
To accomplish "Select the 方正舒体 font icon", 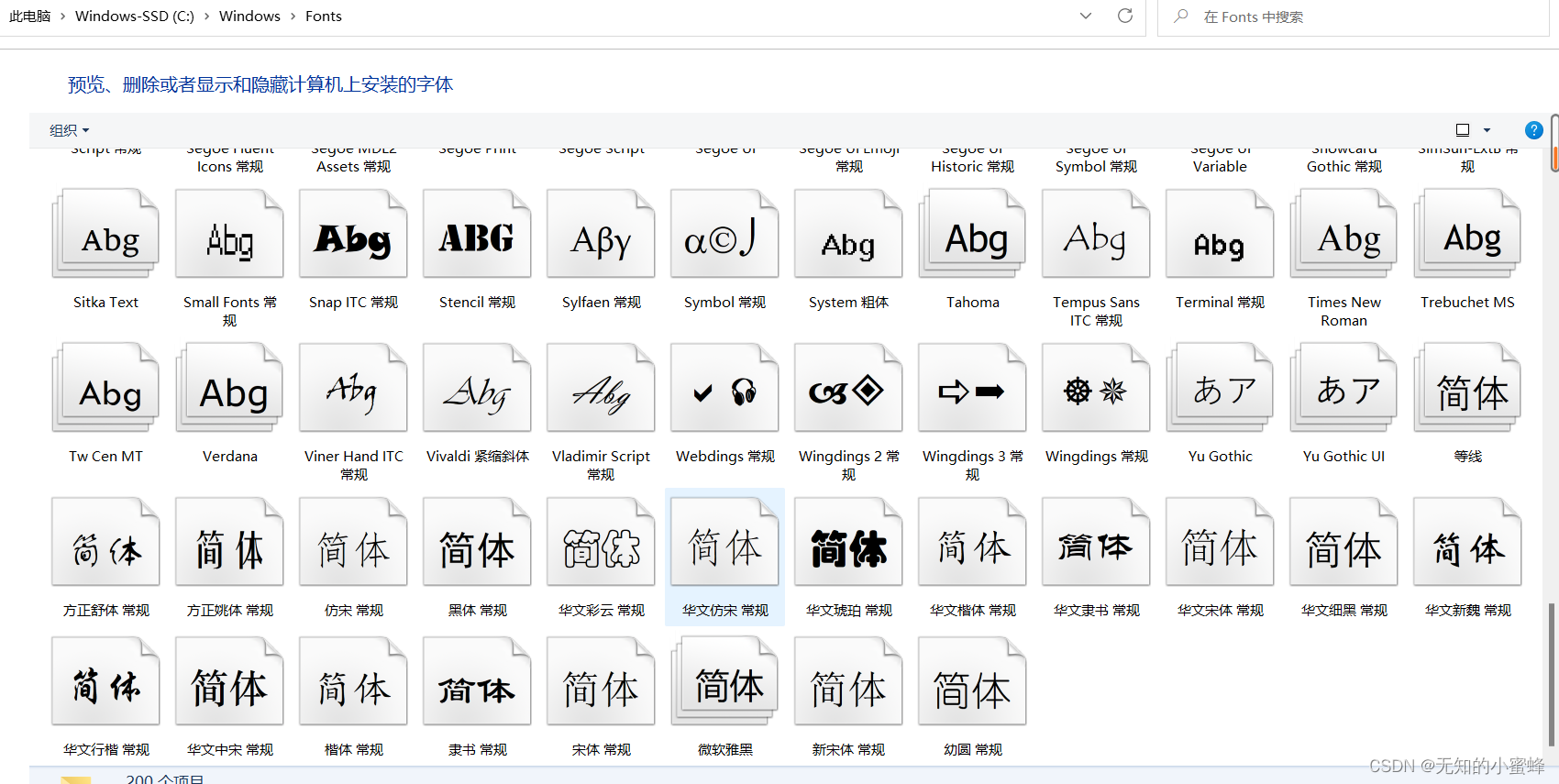I will (x=105, y=542).
